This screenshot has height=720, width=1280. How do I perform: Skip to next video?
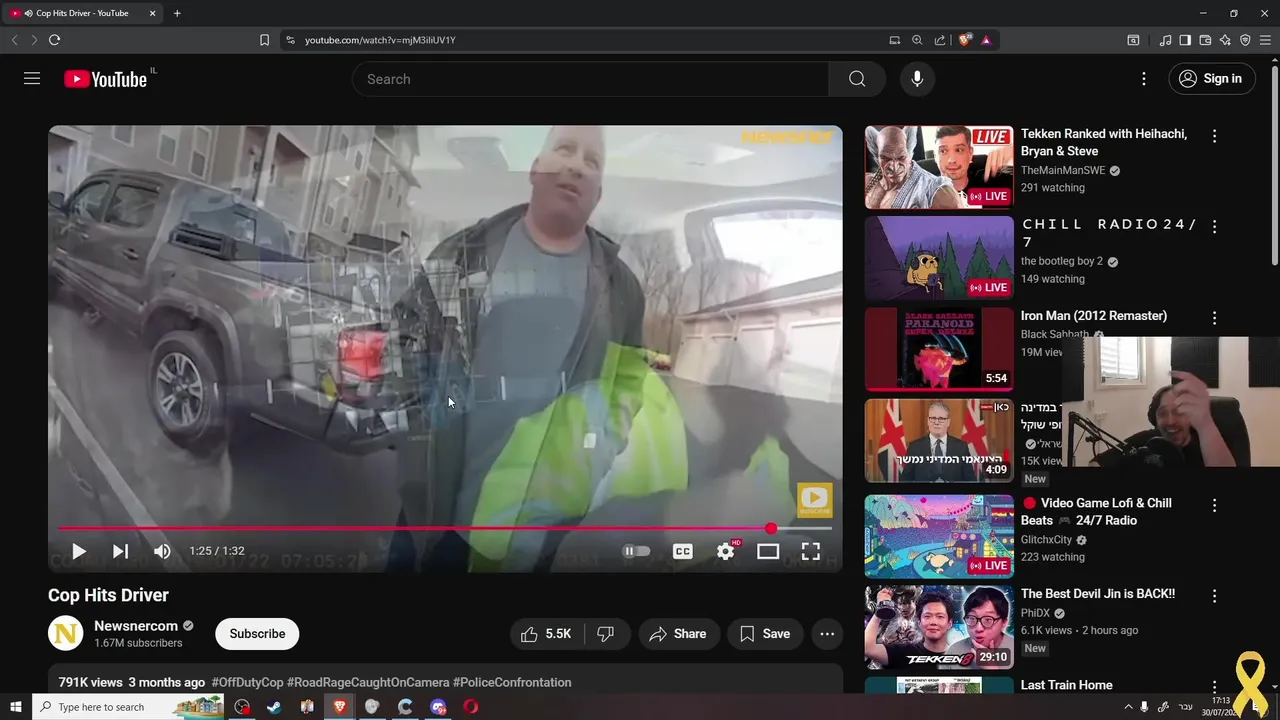coord(120,551)
